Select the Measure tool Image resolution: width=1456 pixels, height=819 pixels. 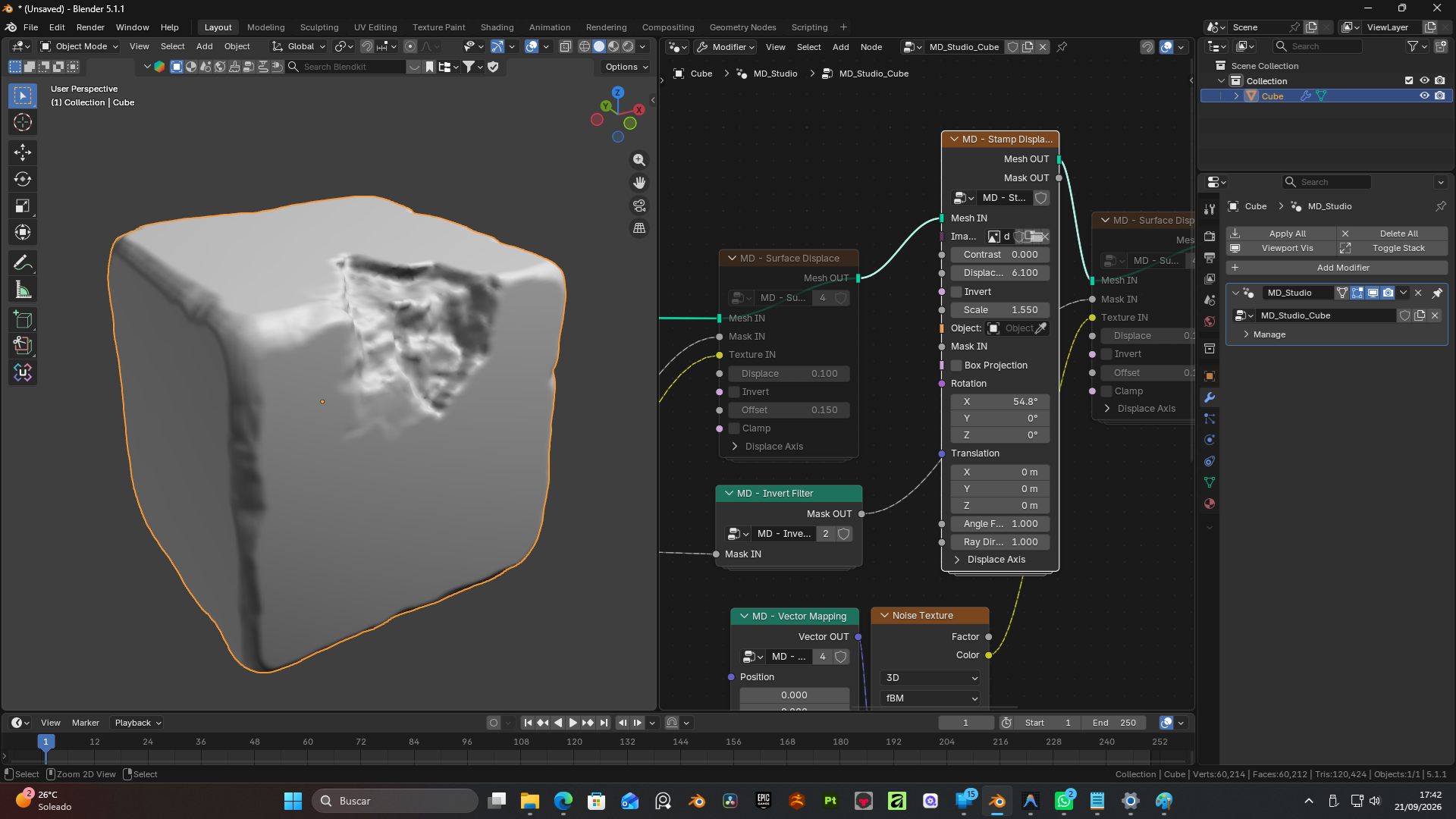(23, 290)
